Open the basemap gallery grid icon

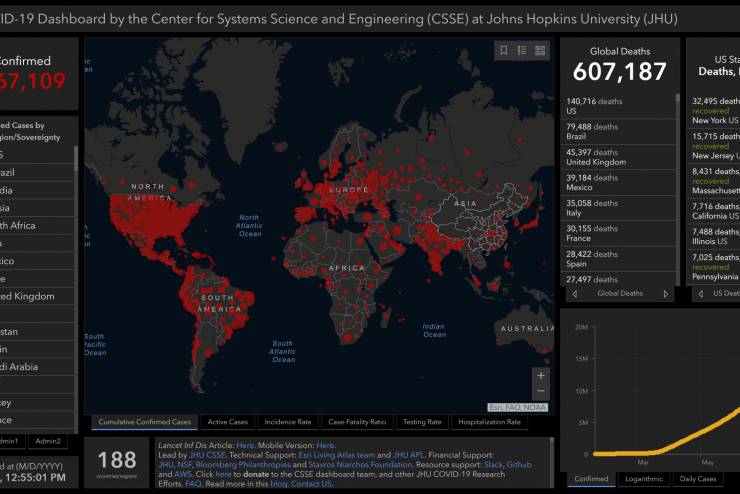click(x=541, y=50)
